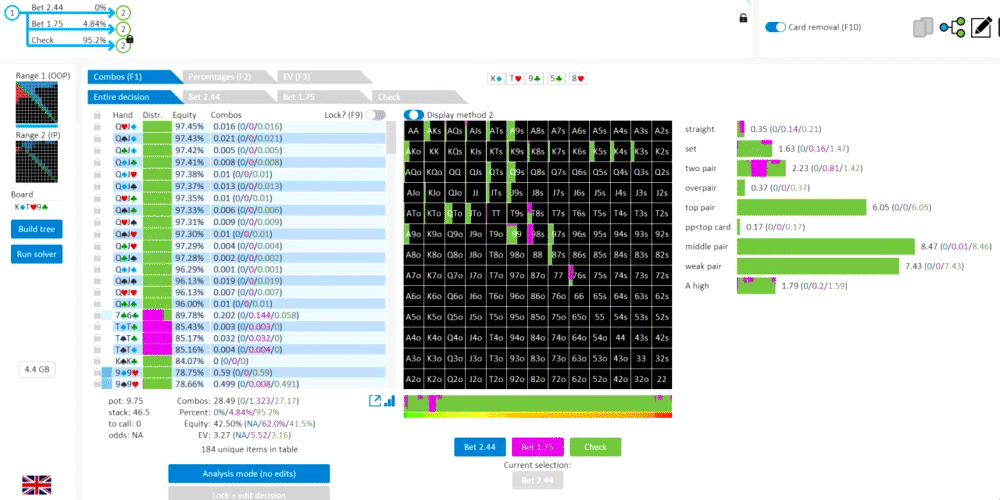Select the magenta Bet 1.75 action button
The image size is (1000, 500).
click(538, 447)
